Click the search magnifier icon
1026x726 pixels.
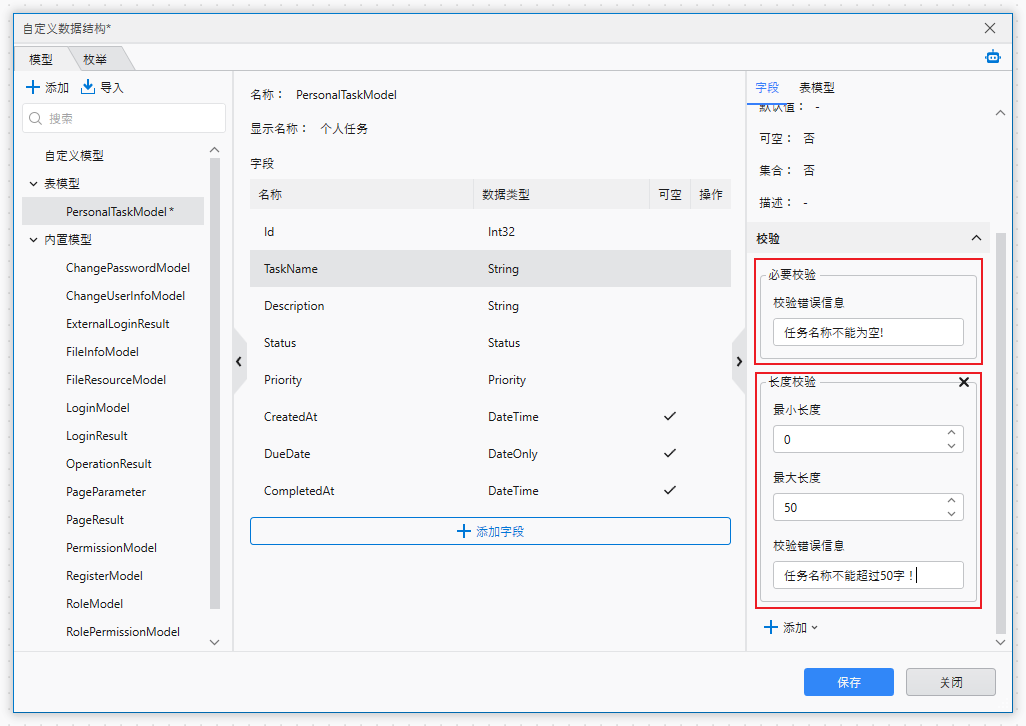click(x=36, y=118)
